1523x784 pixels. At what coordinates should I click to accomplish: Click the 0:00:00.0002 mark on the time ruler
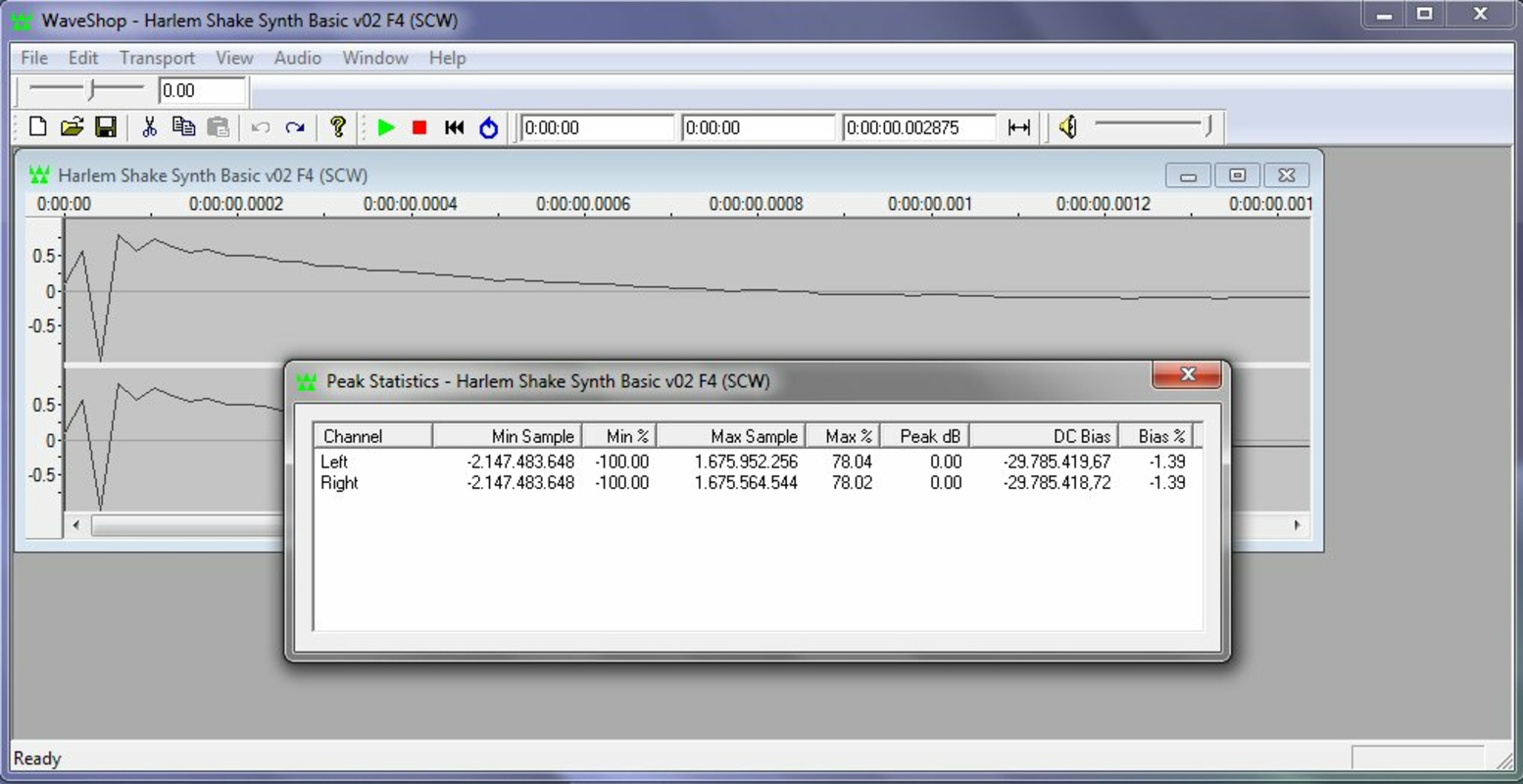point(236,204)
